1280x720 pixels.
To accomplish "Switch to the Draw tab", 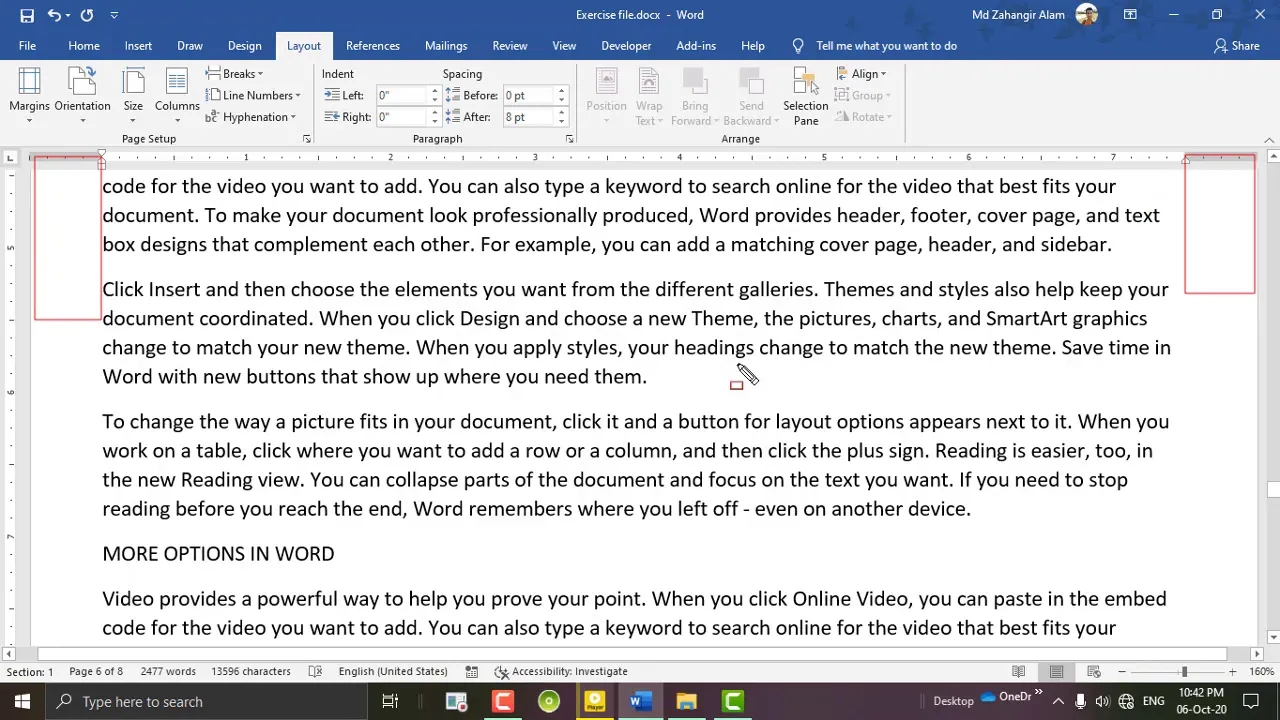I will 190,46.
